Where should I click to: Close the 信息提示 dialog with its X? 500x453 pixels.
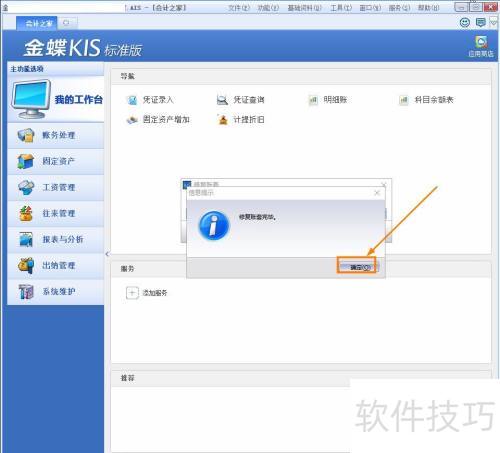[x=377, y=193]
